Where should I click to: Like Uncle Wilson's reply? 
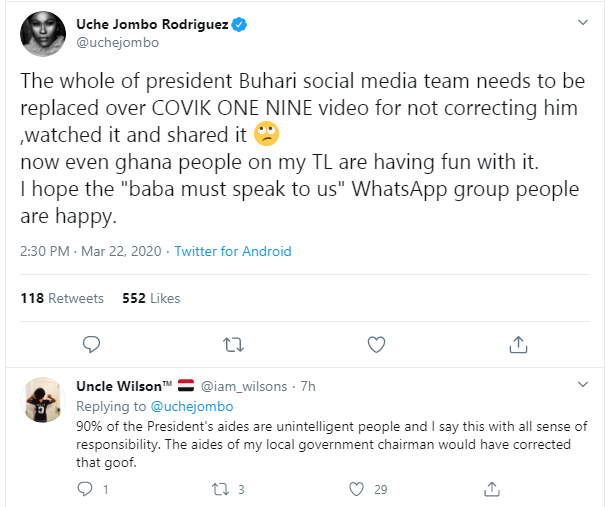pyautogui.click(x=356, y=489)
